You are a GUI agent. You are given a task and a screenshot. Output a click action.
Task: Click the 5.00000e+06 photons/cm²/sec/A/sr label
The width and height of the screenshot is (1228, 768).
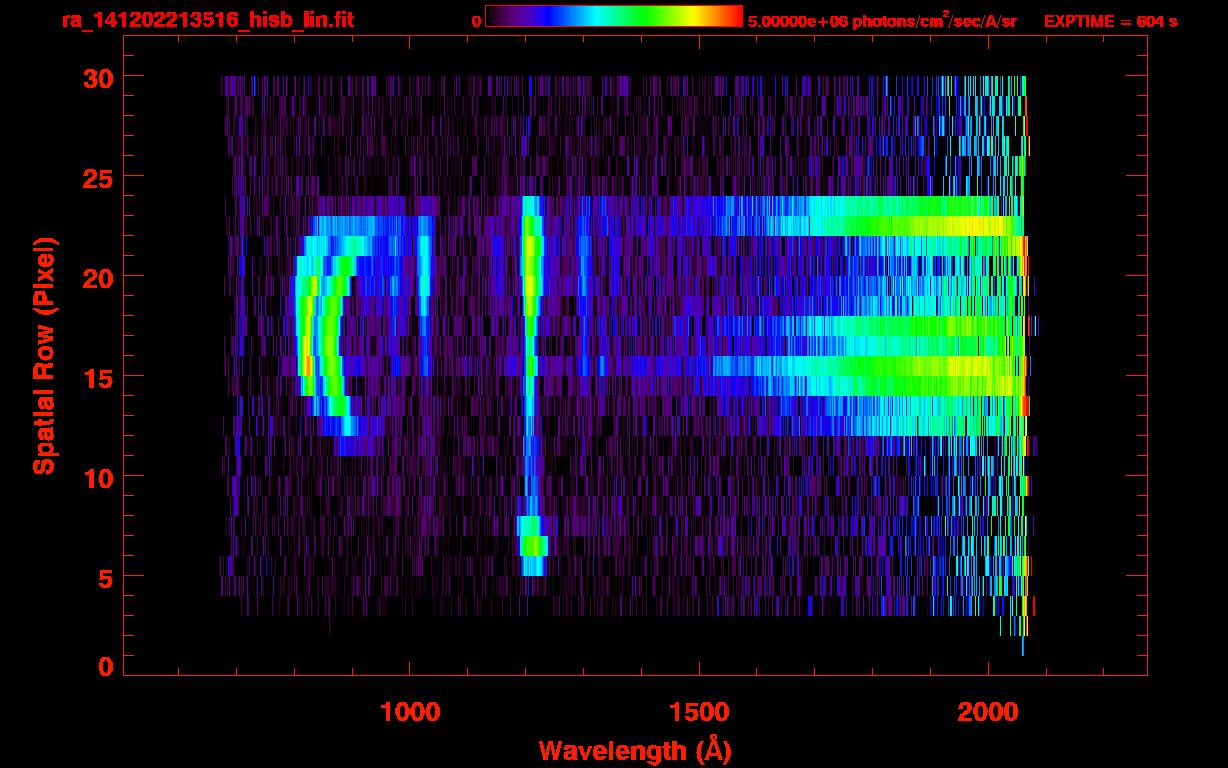pos(882,21)
